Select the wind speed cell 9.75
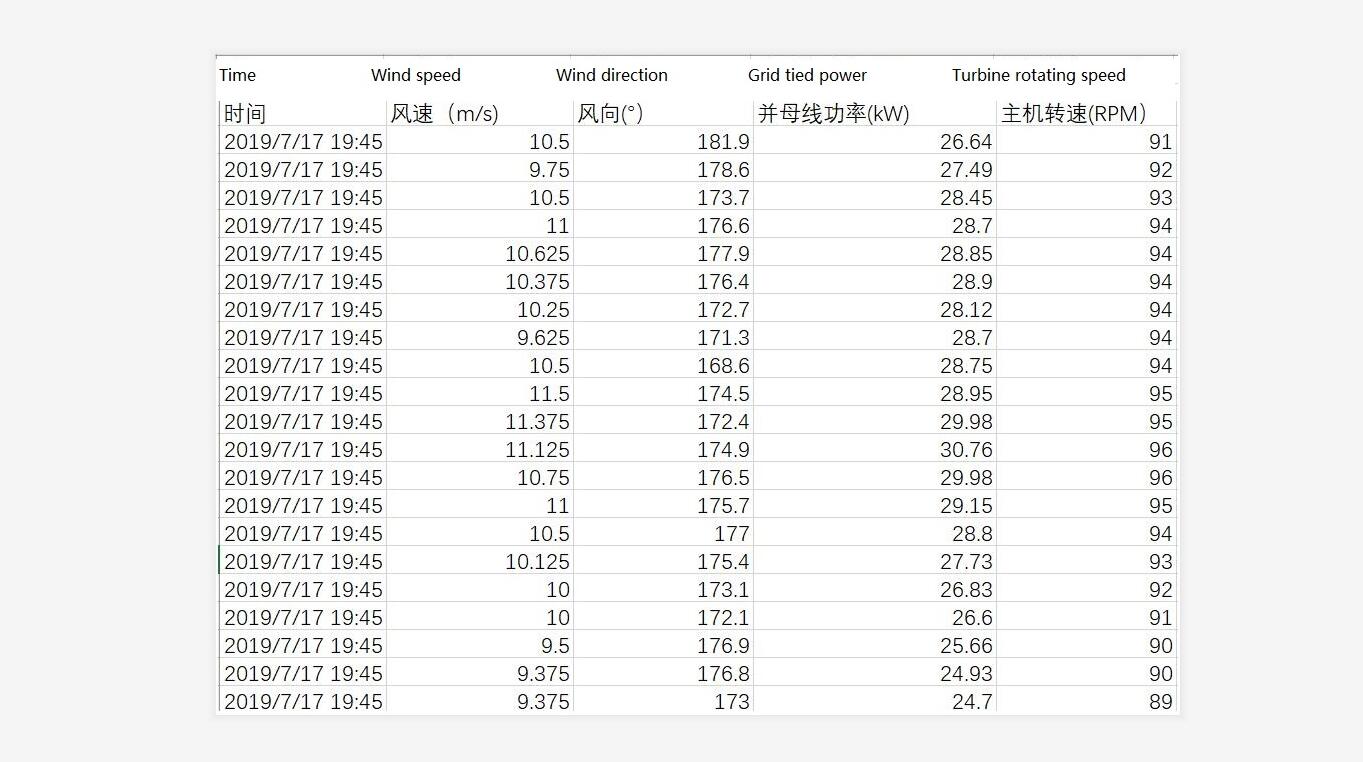 (479, 170)
